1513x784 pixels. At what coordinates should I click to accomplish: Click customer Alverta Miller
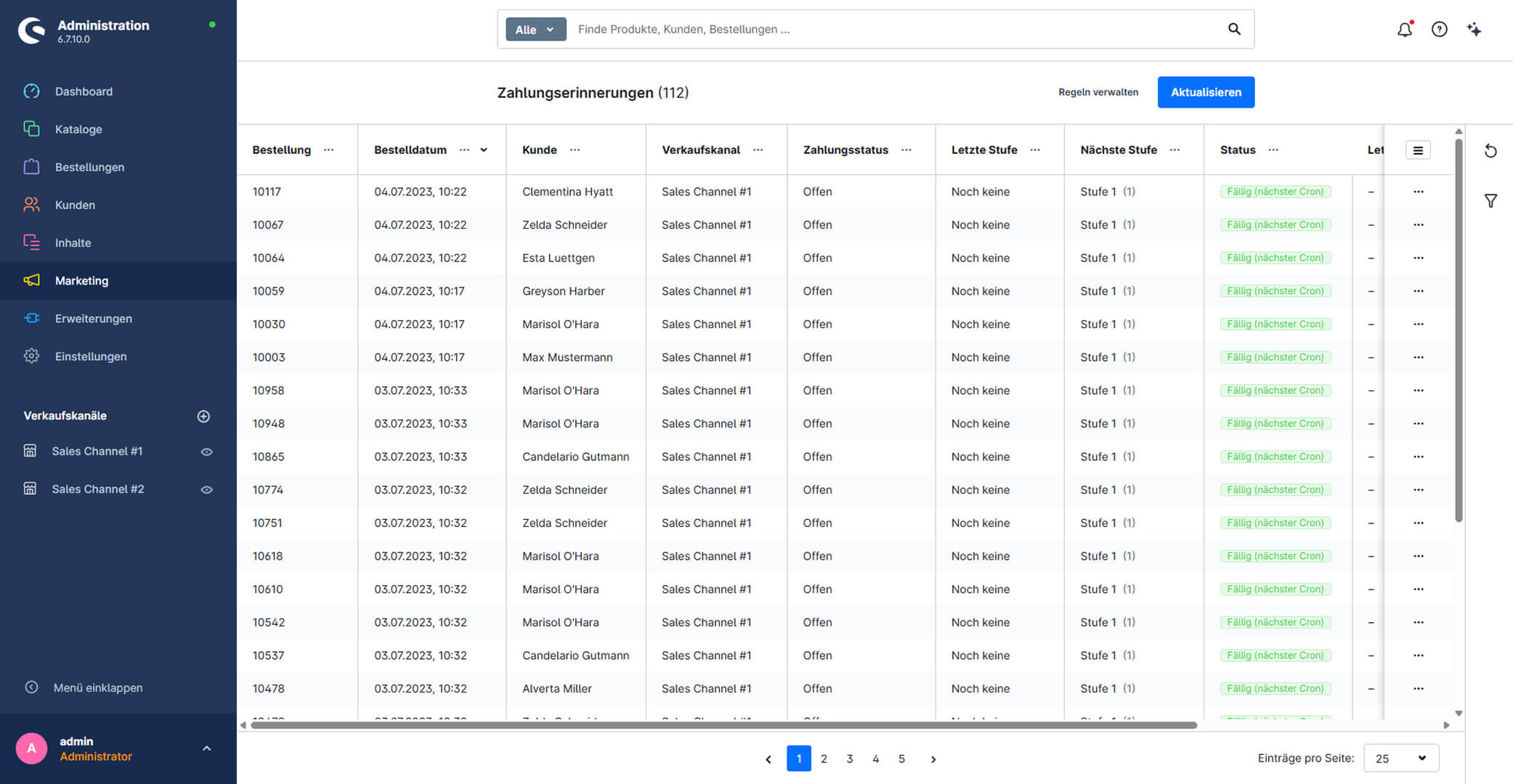556,689
